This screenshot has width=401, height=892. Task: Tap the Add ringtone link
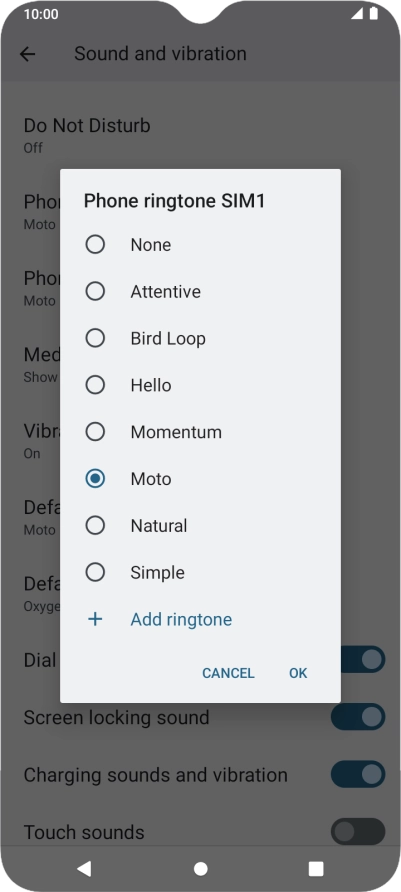181,619
